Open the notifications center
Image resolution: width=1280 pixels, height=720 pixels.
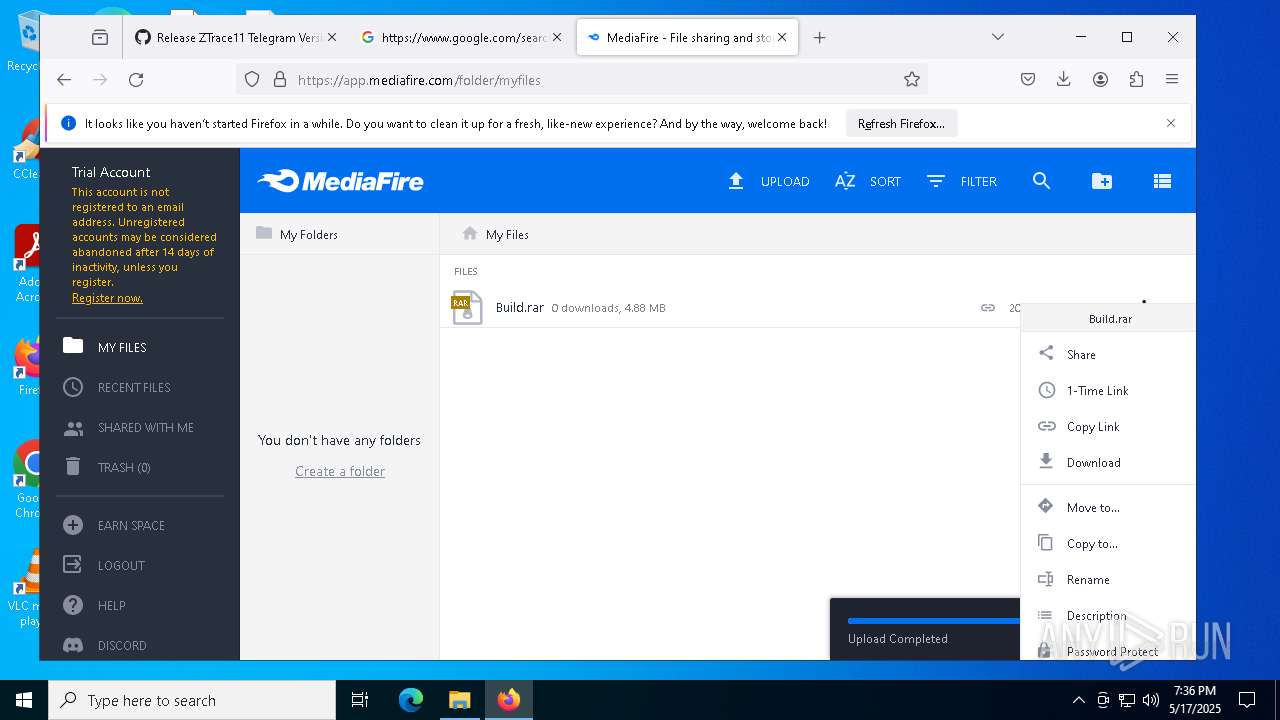(1247, 700)
